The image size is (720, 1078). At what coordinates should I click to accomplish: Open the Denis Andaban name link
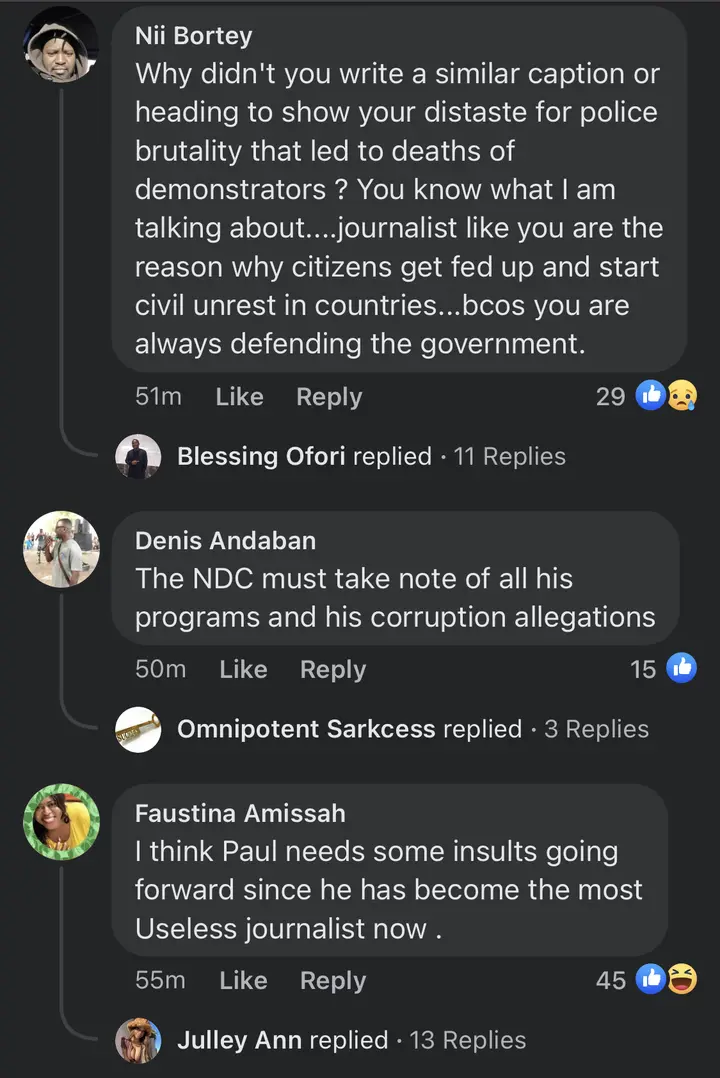click(225, 541)
